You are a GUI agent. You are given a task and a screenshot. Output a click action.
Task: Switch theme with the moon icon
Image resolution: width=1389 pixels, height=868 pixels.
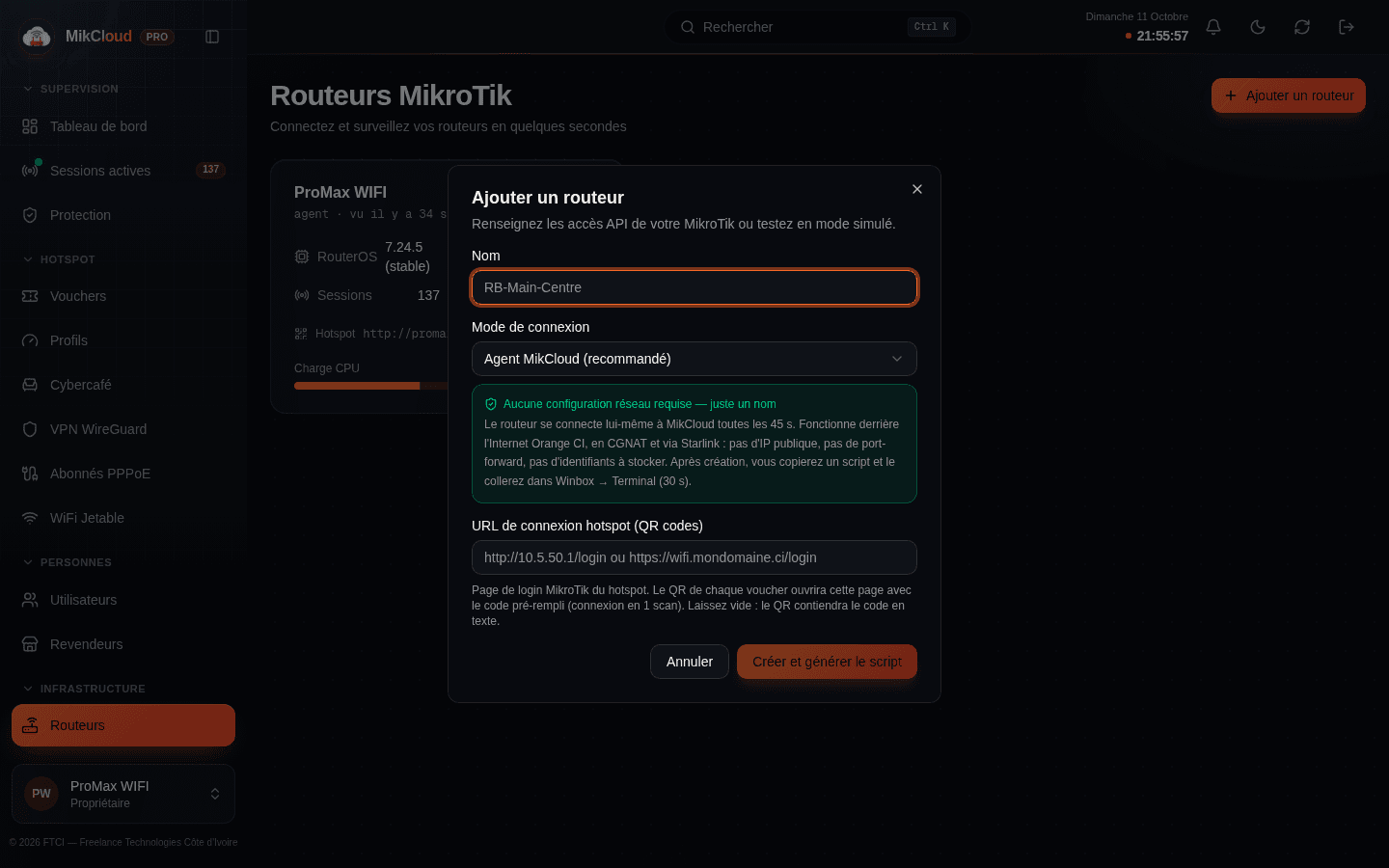coord(1258,27)
